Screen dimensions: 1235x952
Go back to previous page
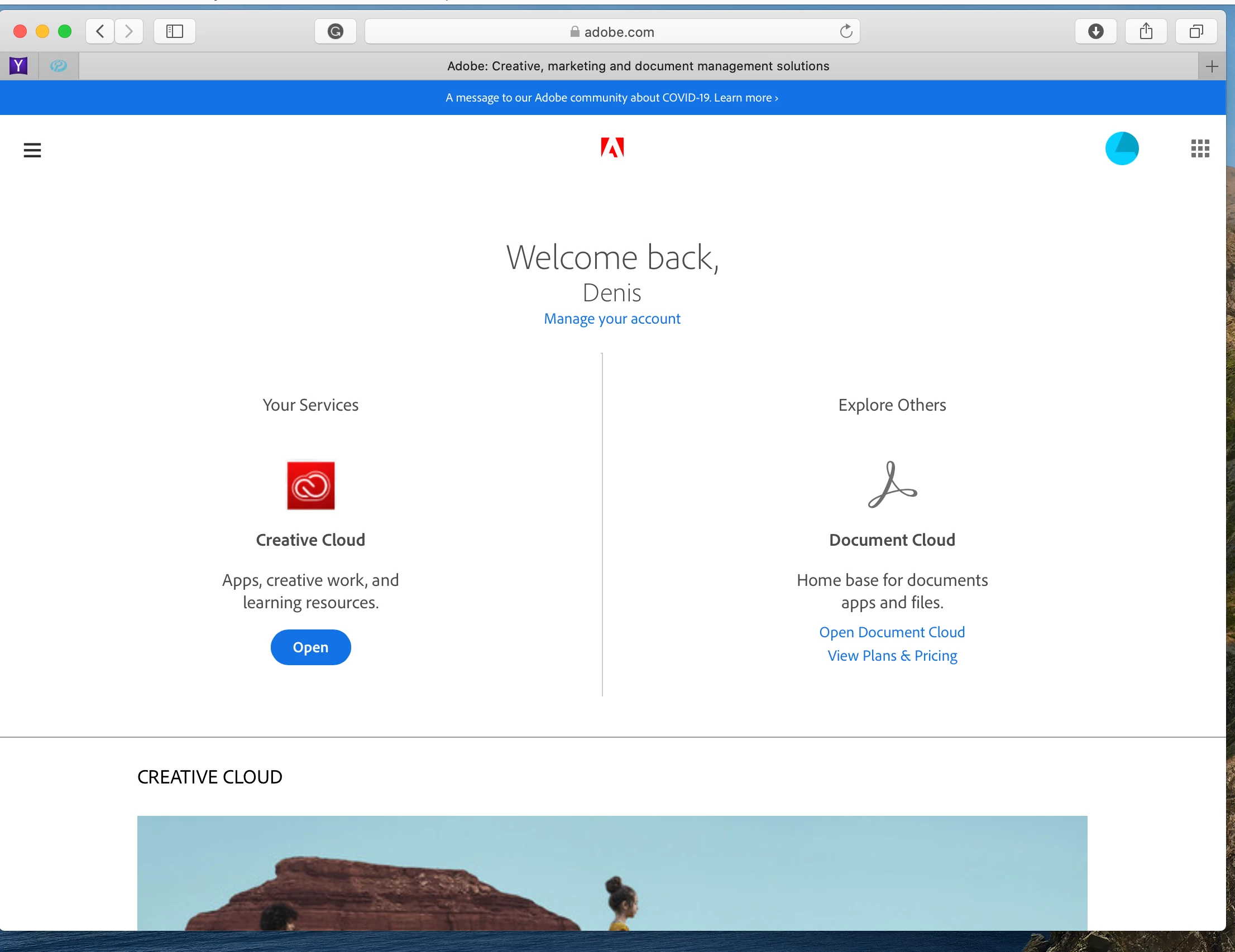click(100, 31)
